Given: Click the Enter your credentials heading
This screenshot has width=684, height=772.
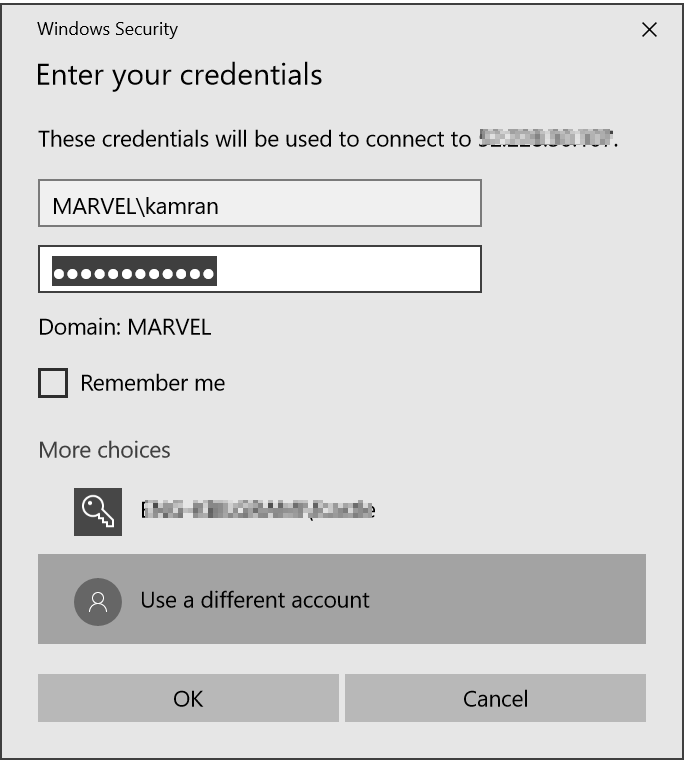Looking at the screenshot, I should pyautogui.click(x=179, y=75).
